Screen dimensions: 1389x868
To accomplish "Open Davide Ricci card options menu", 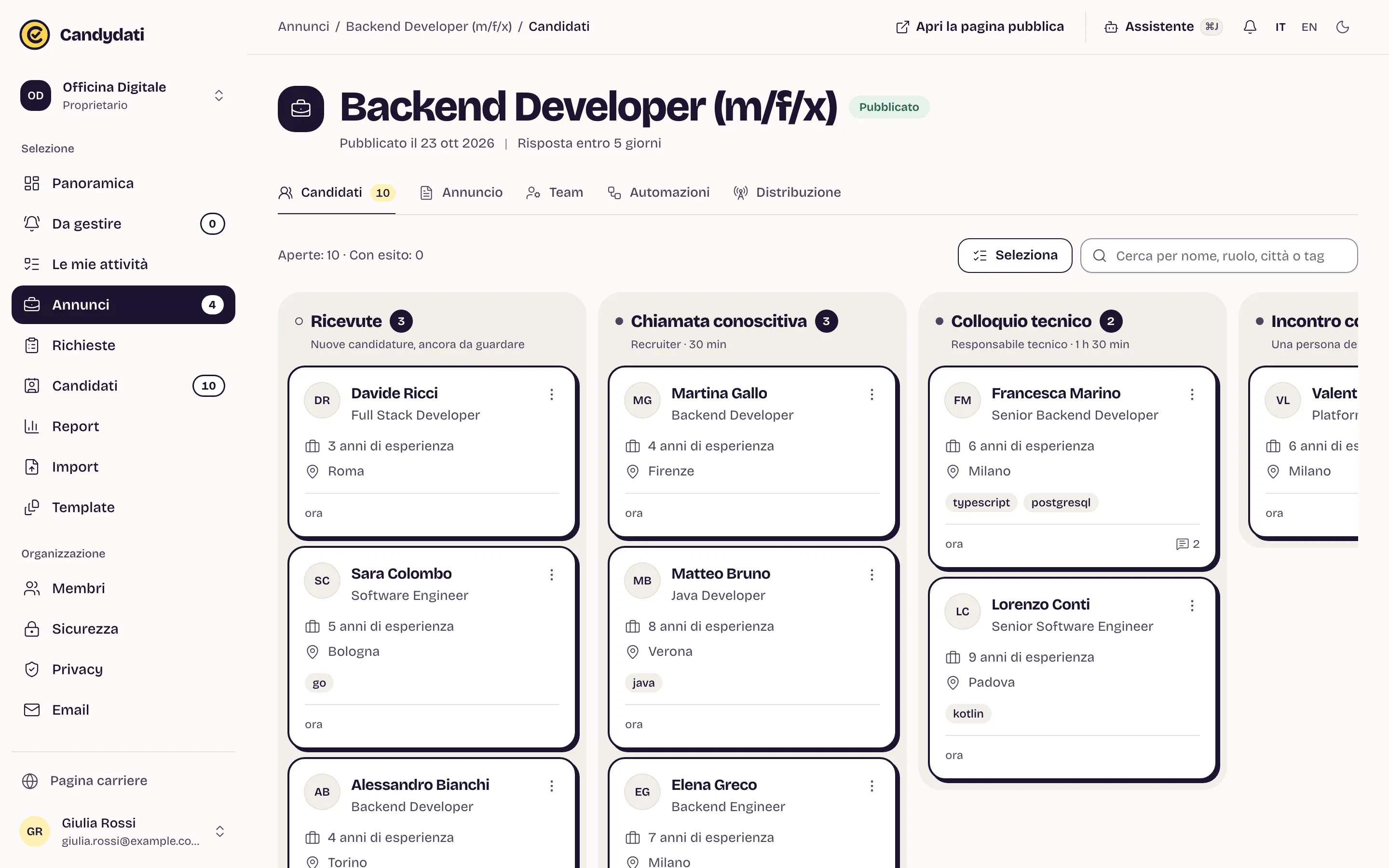I will [552, 394].
